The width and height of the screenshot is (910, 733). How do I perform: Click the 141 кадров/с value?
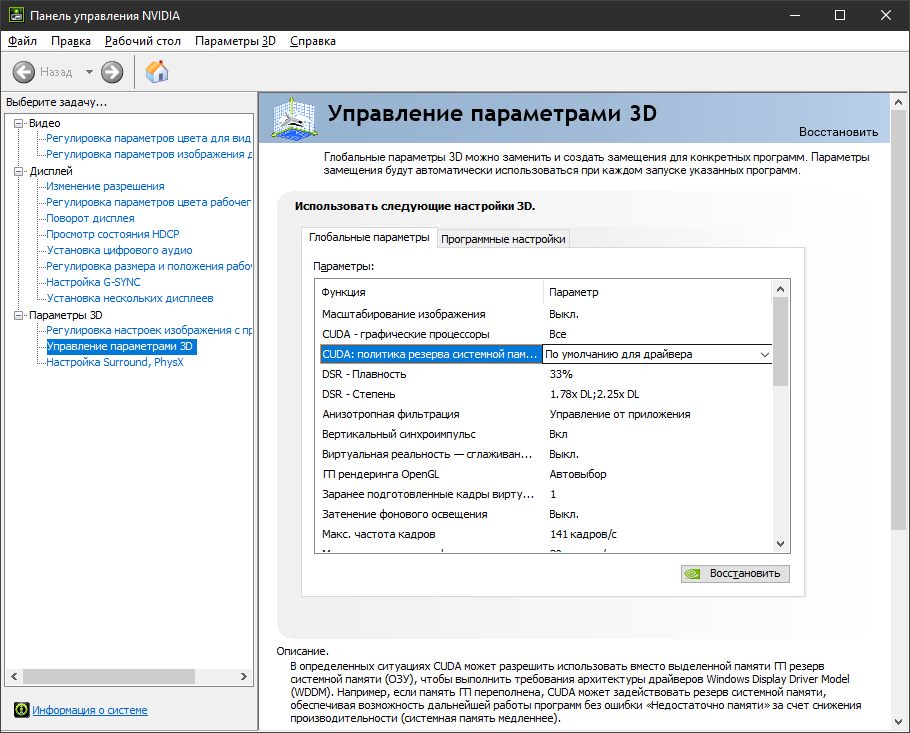583,535
